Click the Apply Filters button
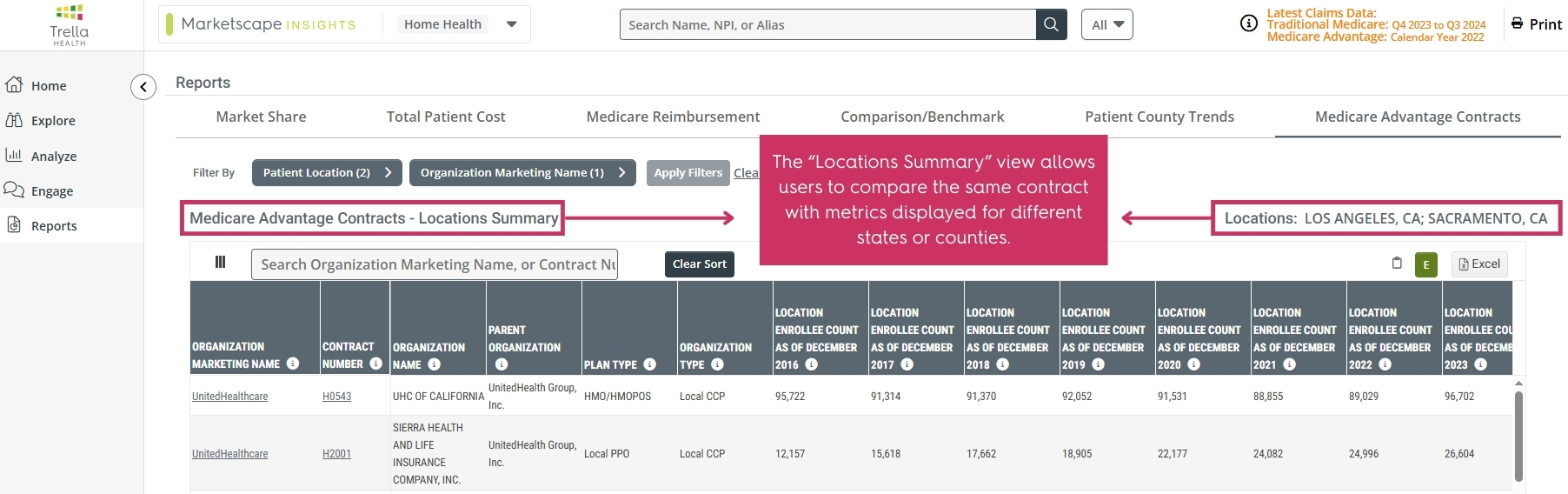 point(688,172)
